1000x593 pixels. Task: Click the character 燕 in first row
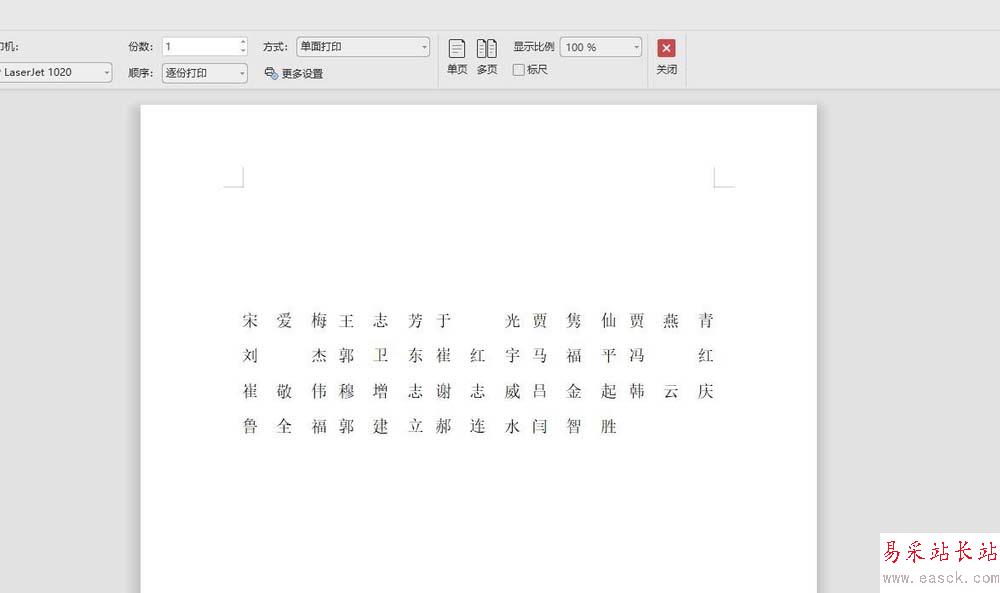[x=671, y=320]
